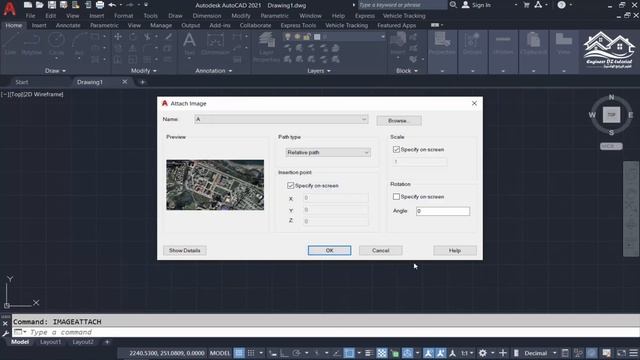
Task: Close the Attach Image dialog
Action: (474, 103)
